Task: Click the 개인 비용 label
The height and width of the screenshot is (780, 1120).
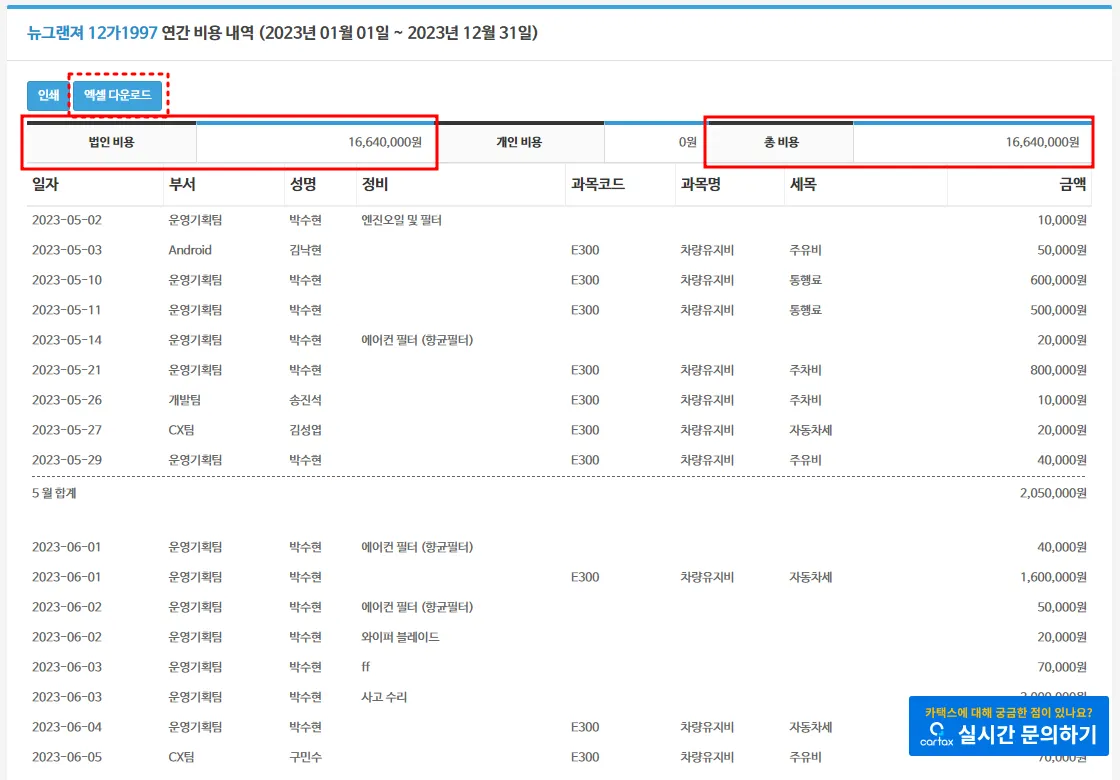Action: pos(519,142)
